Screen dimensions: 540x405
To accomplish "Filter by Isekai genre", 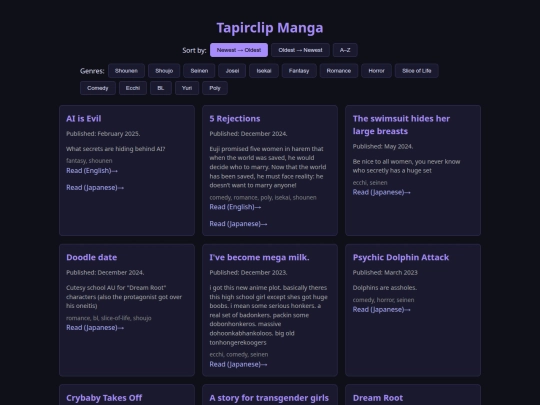I will 264,71.
